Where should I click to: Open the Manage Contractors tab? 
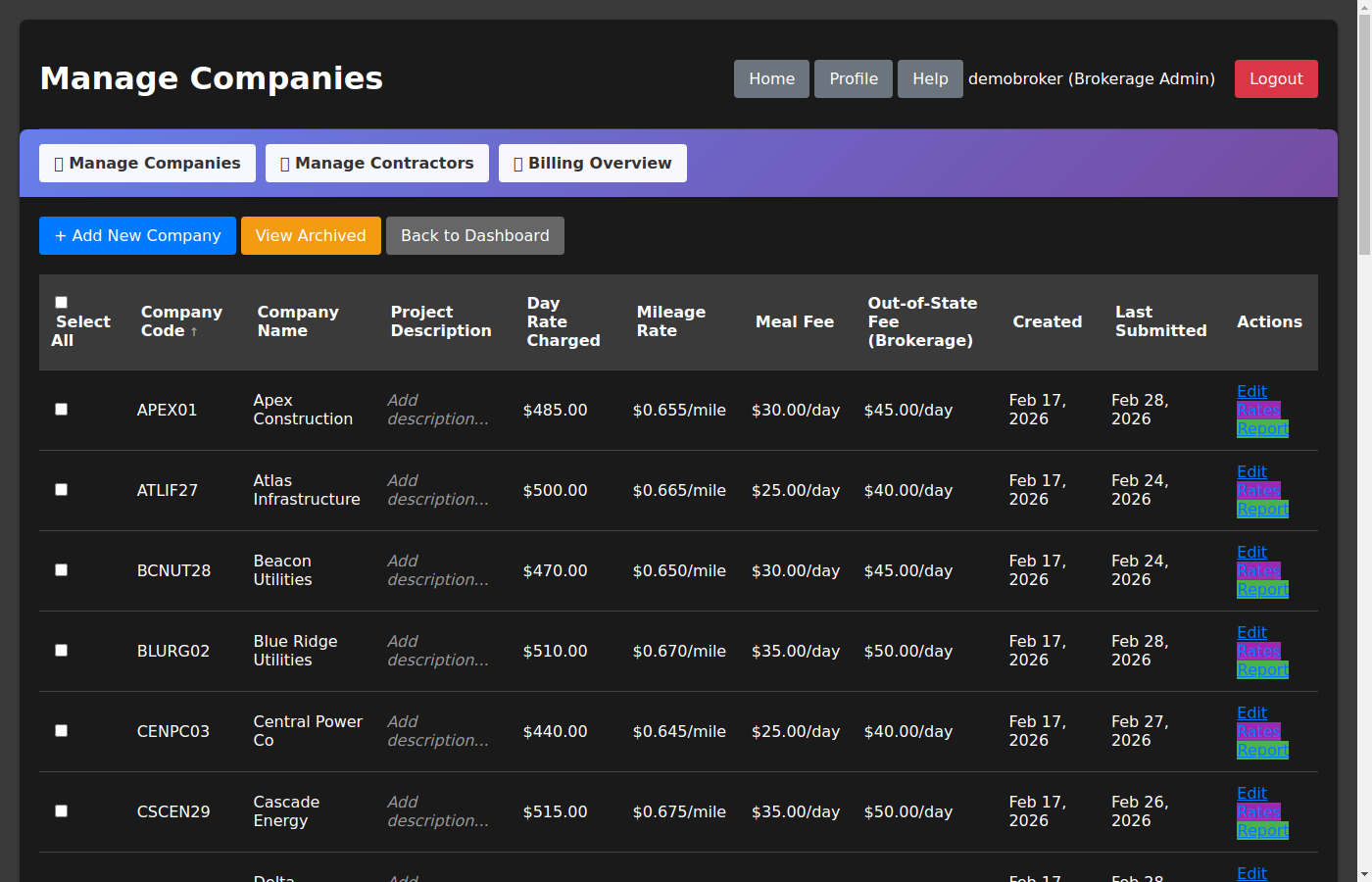click(x=377, y=163)
